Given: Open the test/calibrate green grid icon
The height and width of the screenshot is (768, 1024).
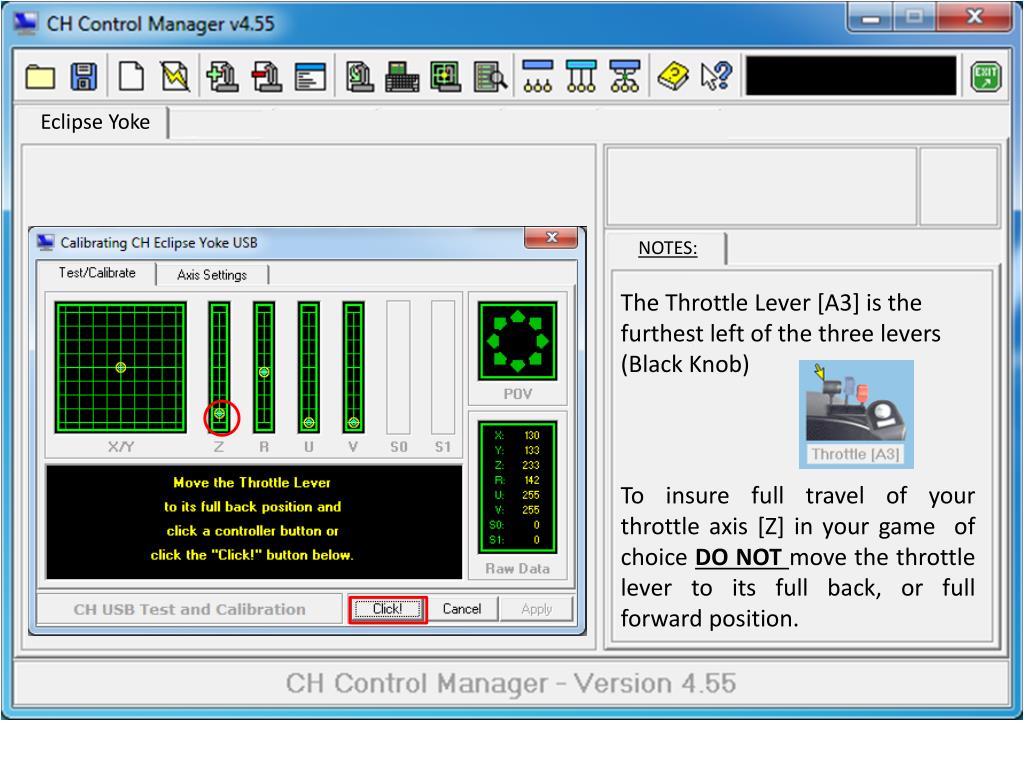Looking at the screenshot, I should click(446, 77).
